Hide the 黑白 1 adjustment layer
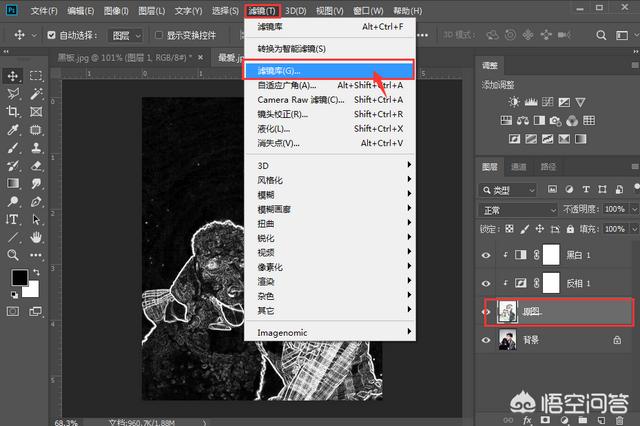640x426 pixels. click(486, 255)
